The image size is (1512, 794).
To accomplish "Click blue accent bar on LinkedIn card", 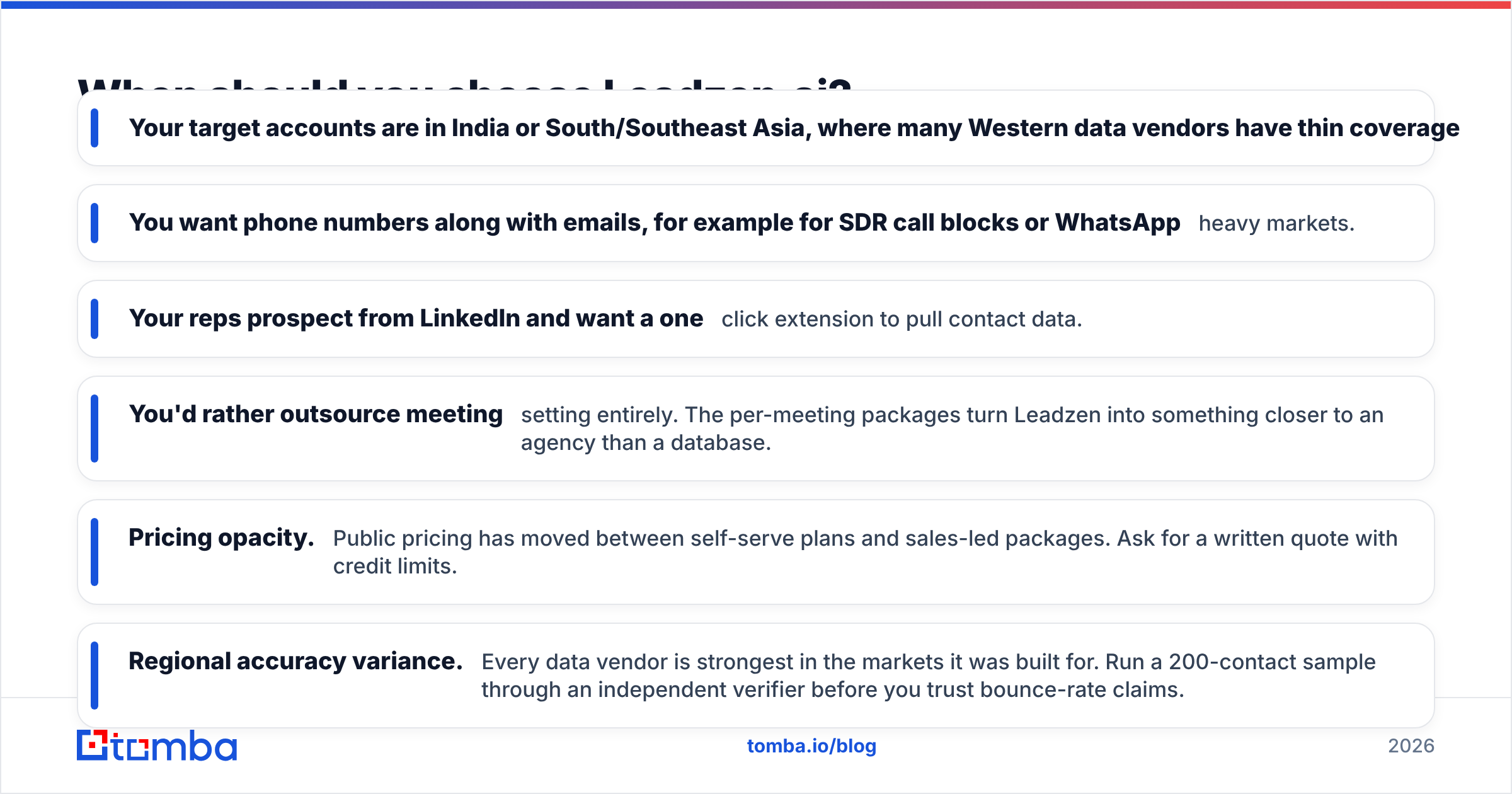I will [94, 319].
